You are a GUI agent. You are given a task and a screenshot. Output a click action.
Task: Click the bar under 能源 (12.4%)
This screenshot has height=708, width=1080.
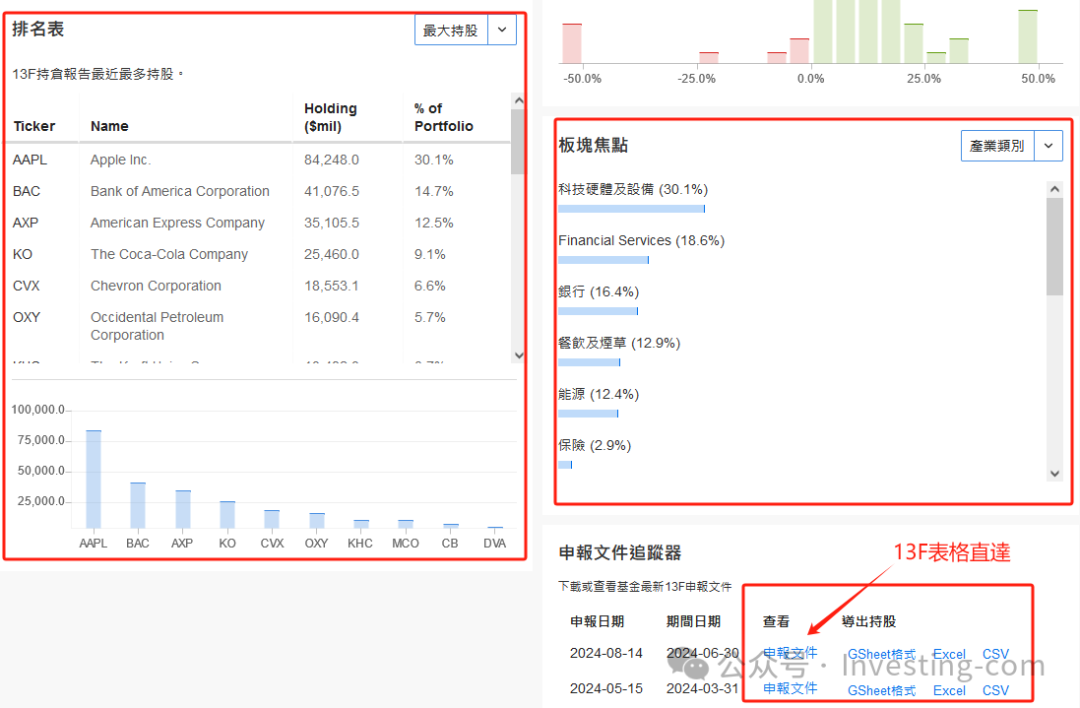588,414
